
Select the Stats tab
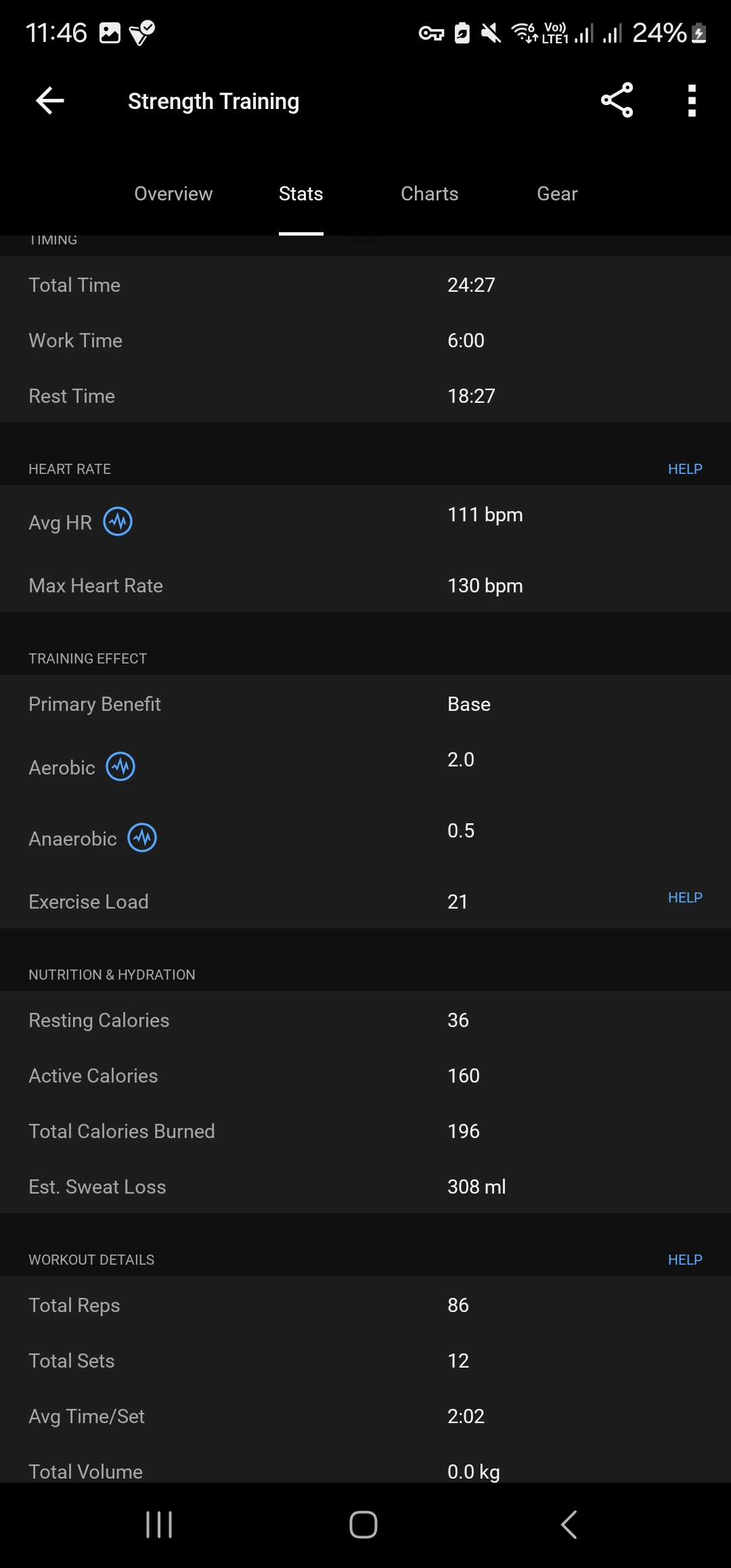301,194
